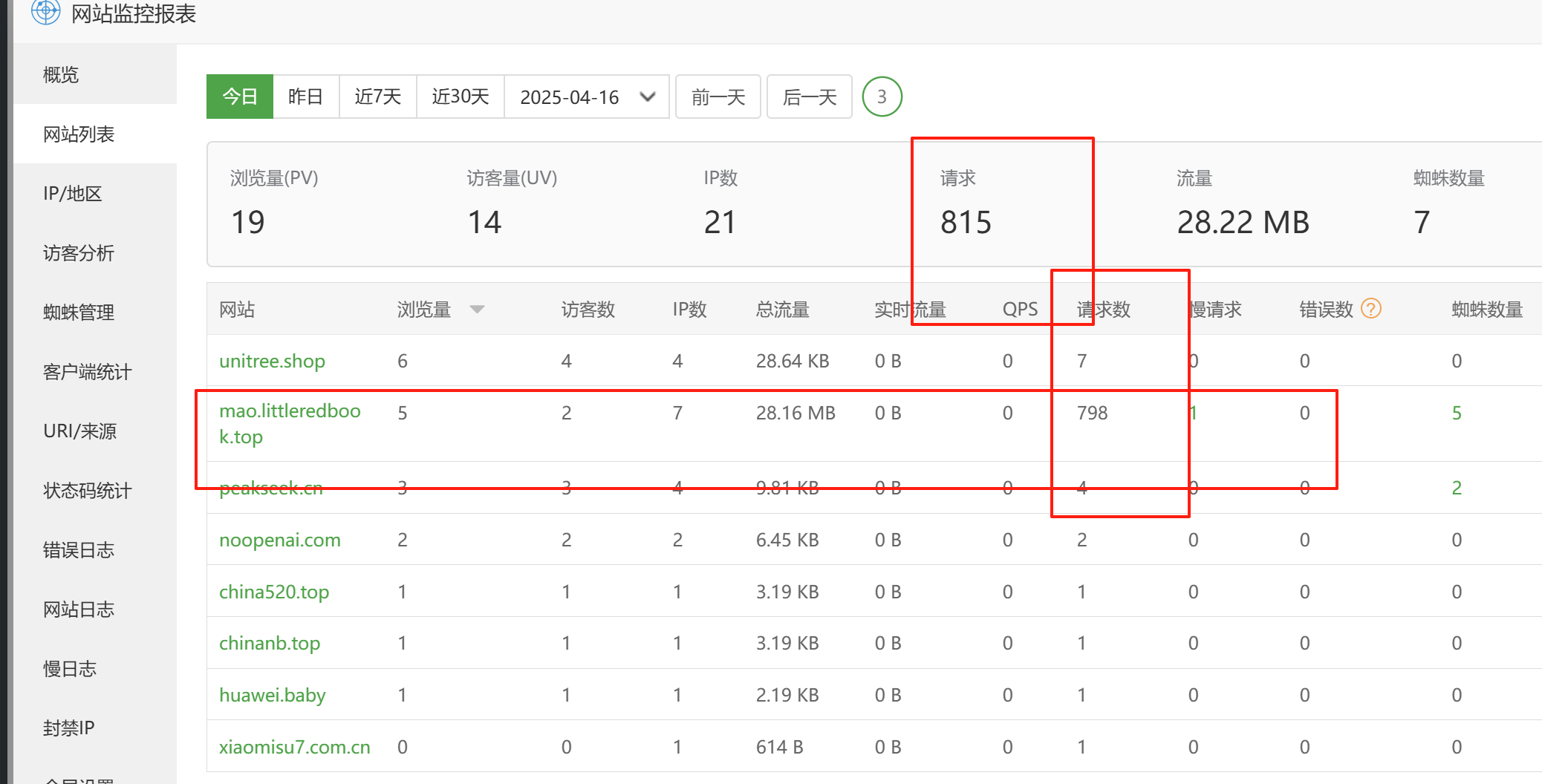Viewport: 1542px width, 784px height.
Task: Open the unitree.shop site link
Action: pyautogui.click(x=272, y=362)
